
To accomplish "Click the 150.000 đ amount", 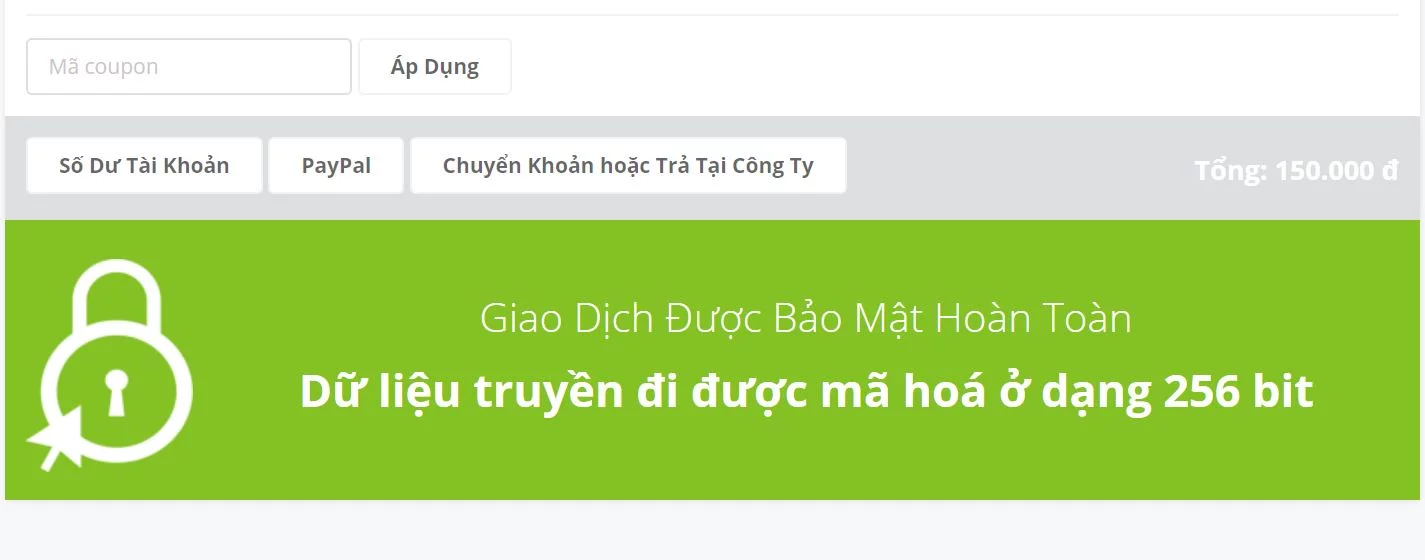I will coord(1337,170).
